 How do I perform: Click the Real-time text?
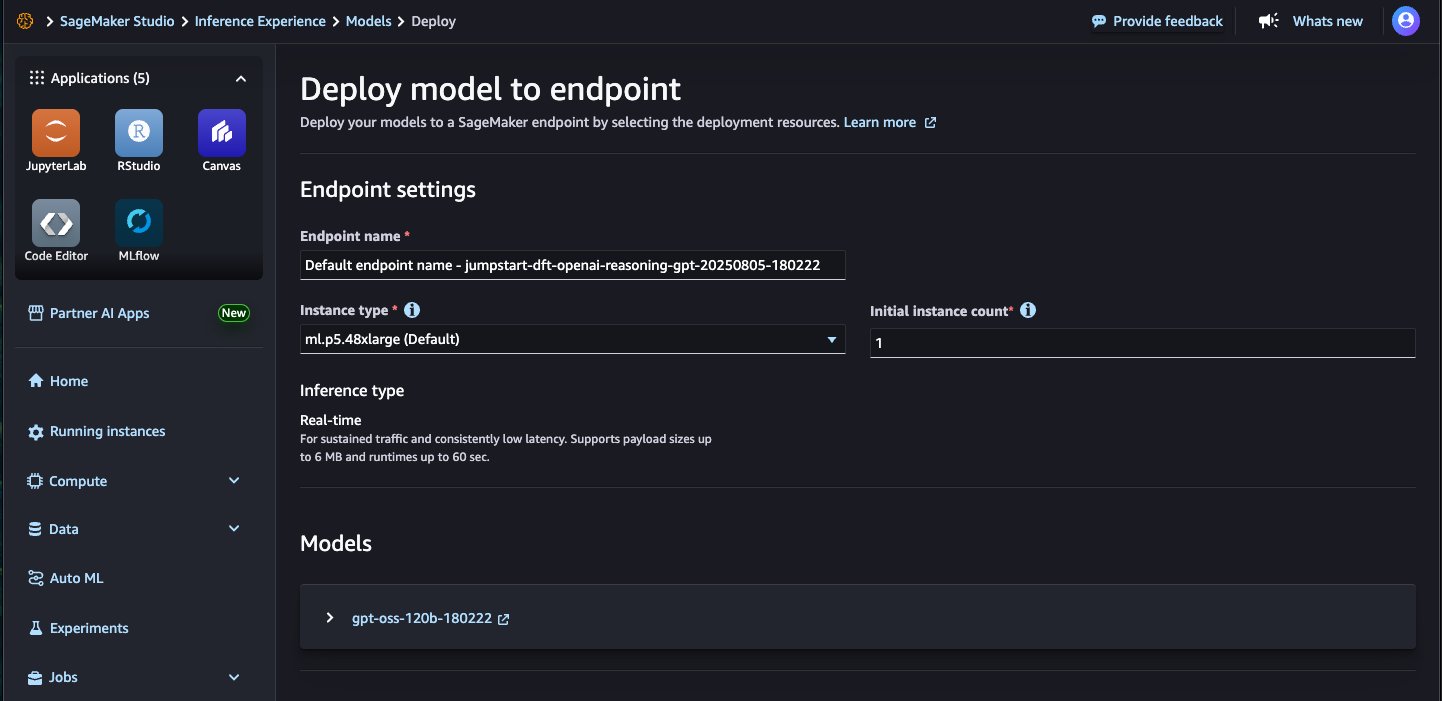pos(331,420)
